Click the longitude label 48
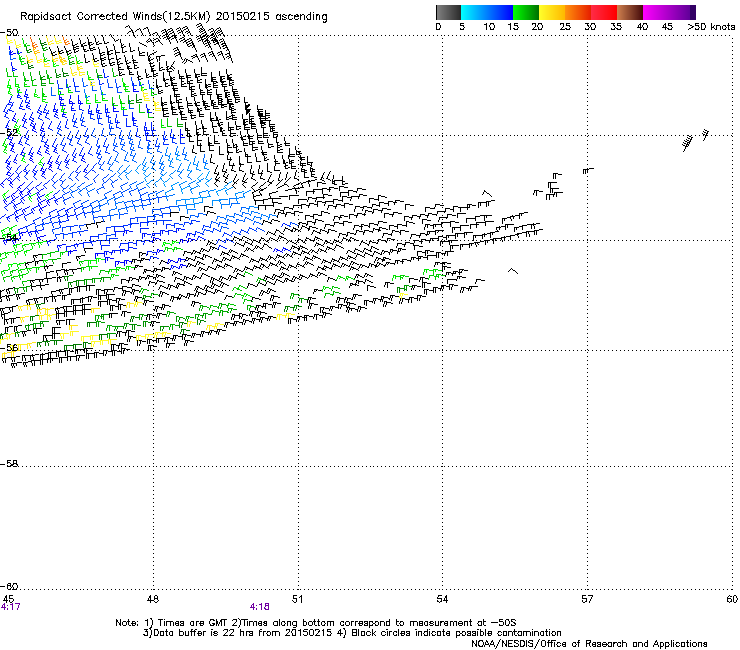Image resolution: width=740 pixels, height=650 pixels. coord(153,599)
